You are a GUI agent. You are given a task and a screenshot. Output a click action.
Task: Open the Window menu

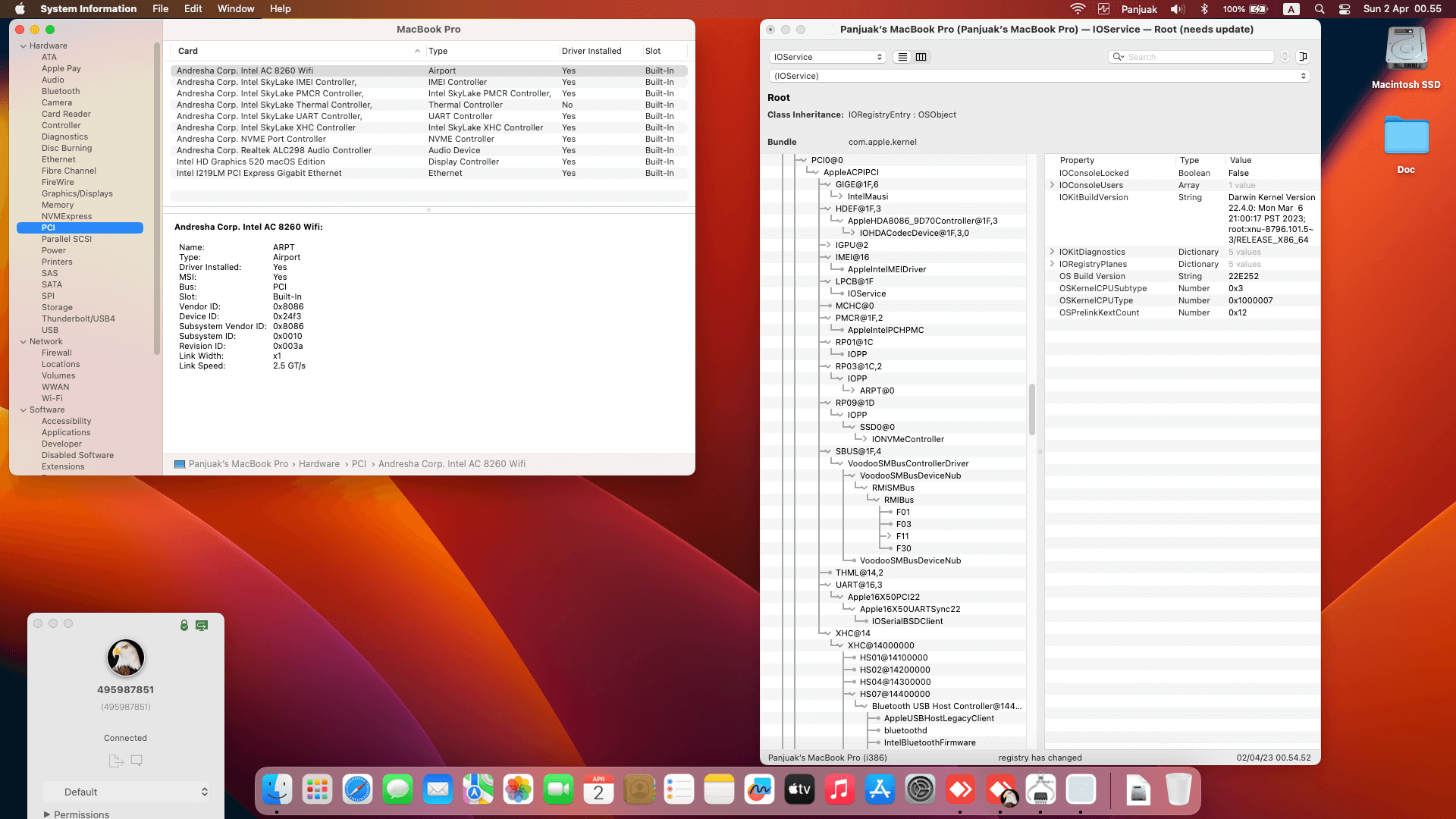[236, 9]
